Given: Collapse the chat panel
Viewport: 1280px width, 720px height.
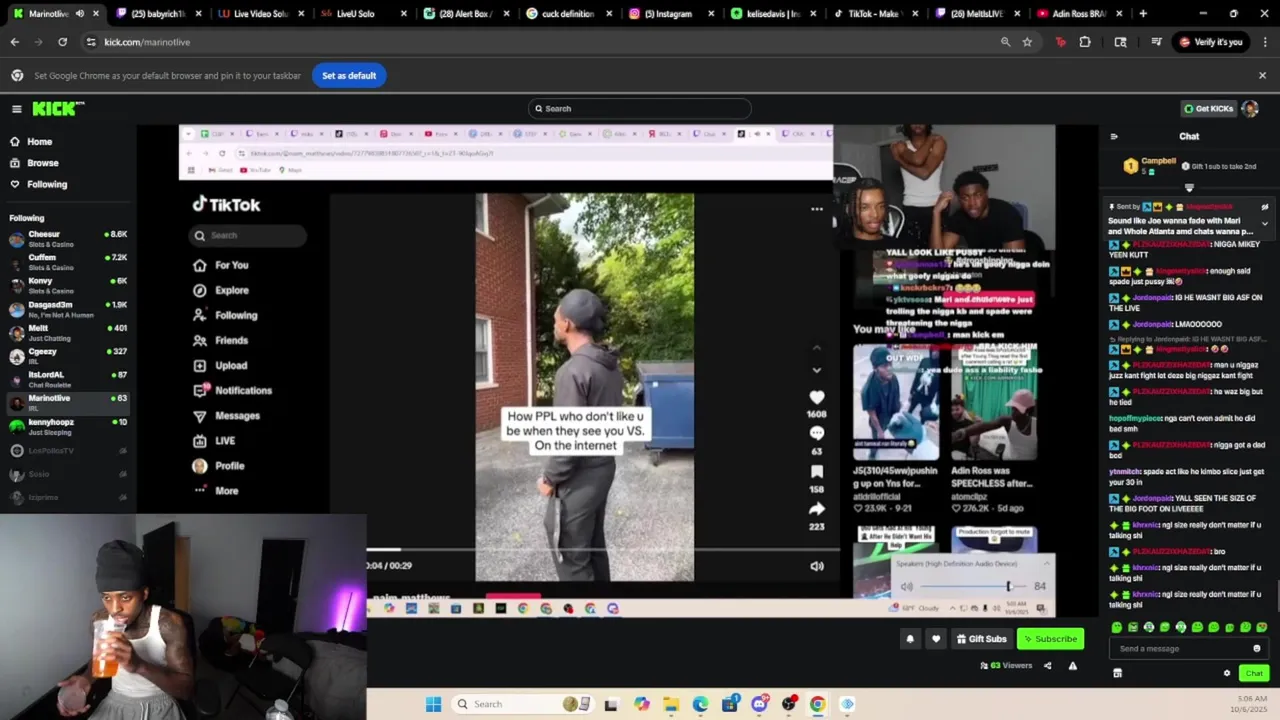Looking at the screenshot, I should [x=1114, y=137].
